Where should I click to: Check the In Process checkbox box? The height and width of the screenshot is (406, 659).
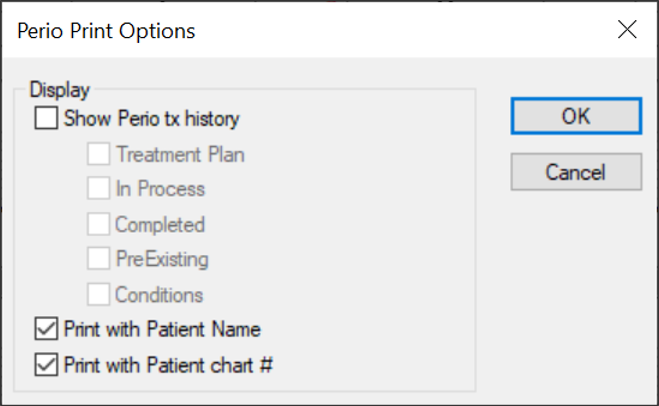(x=98, y=189)
